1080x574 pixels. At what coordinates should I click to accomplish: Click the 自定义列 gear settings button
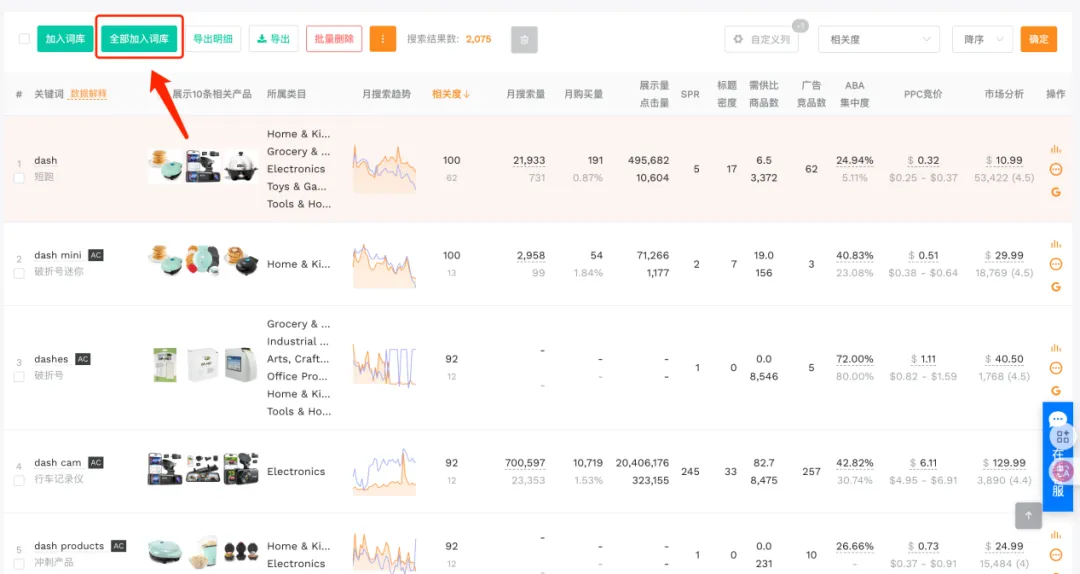tap(761, 39)
